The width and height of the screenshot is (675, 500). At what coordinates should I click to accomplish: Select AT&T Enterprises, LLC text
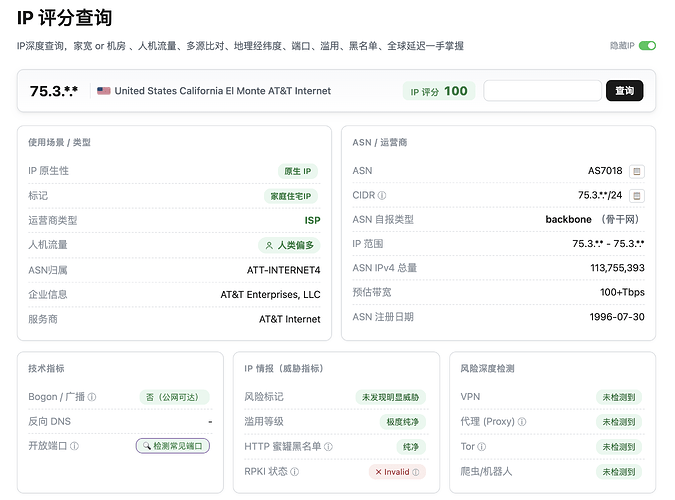point(270,295)
